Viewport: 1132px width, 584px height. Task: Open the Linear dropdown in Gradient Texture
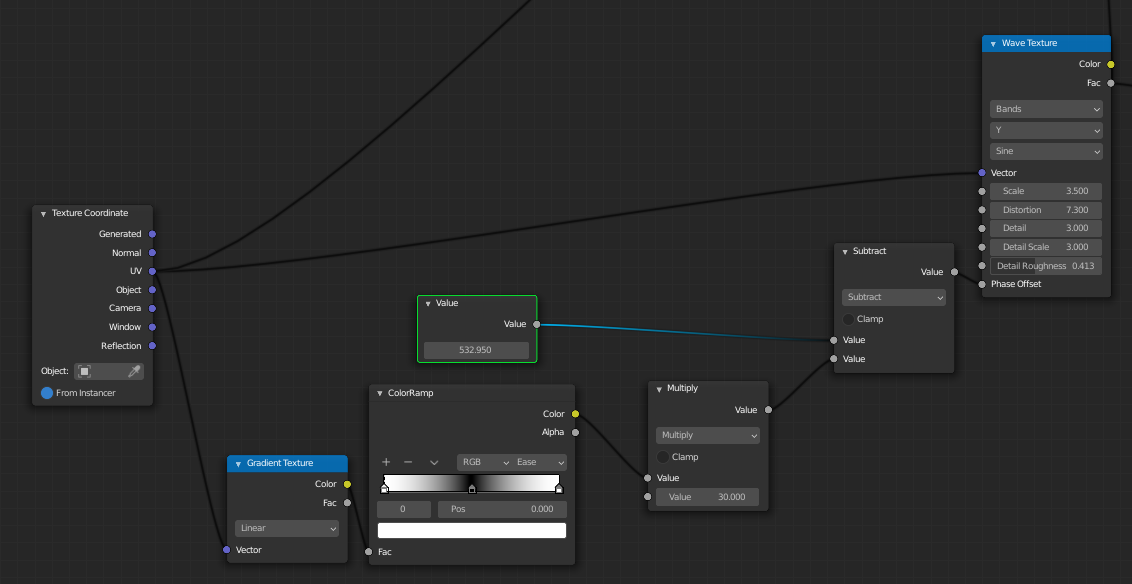pyautogui.click(x=287, y=528)
